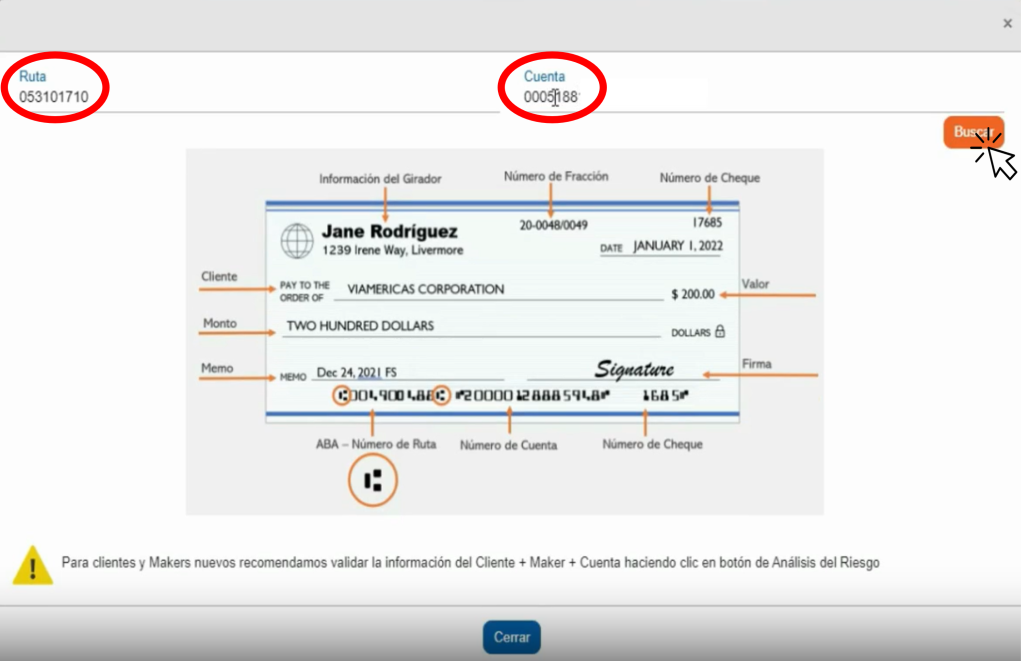Screen dimensions: 1024x661
Task: Click the "Valor" label right of check
Action: tap(755, 284)
